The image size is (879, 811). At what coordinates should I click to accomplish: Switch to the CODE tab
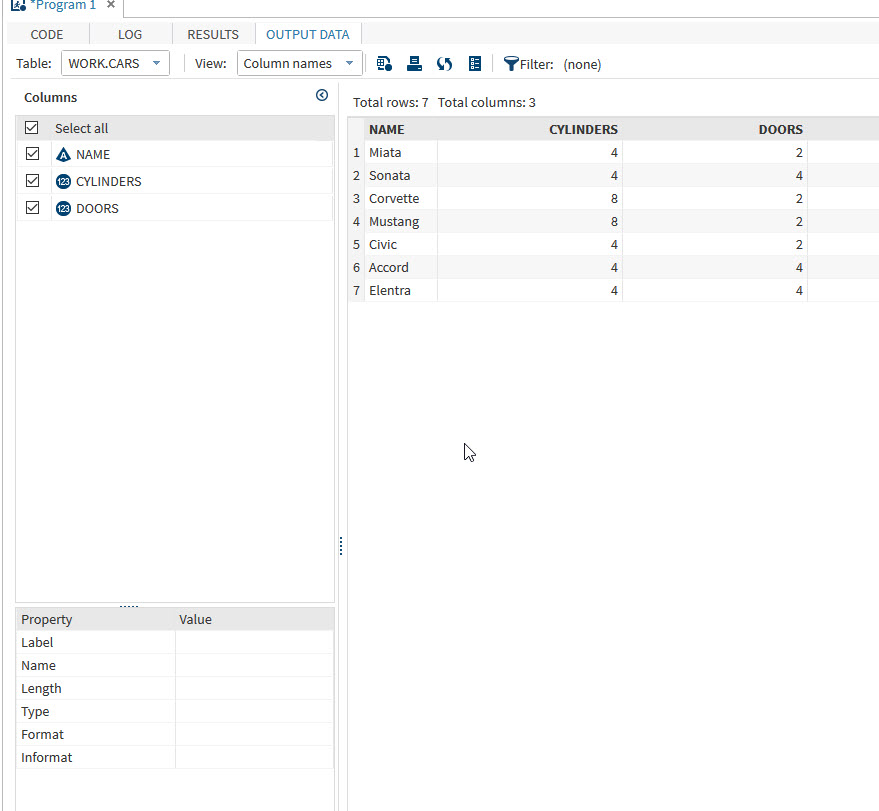point(46,33)
